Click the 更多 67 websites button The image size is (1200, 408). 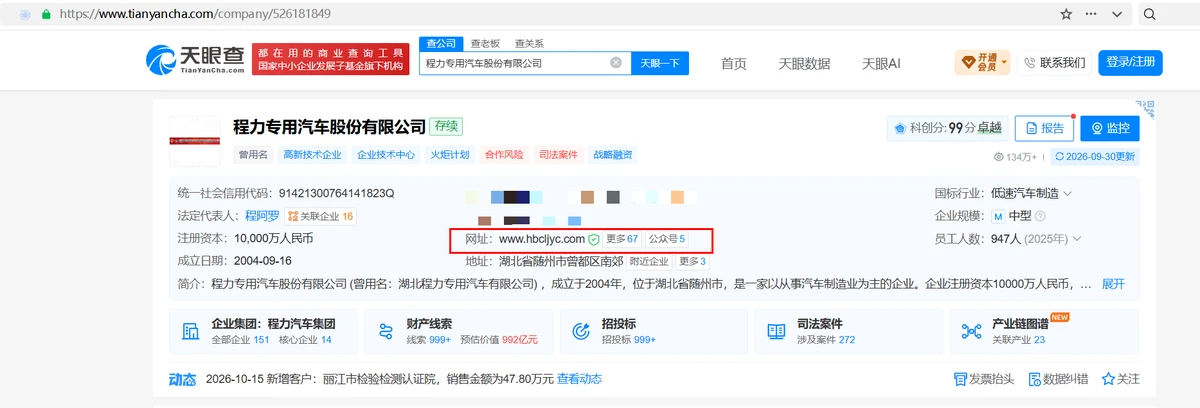pos(622,239)
